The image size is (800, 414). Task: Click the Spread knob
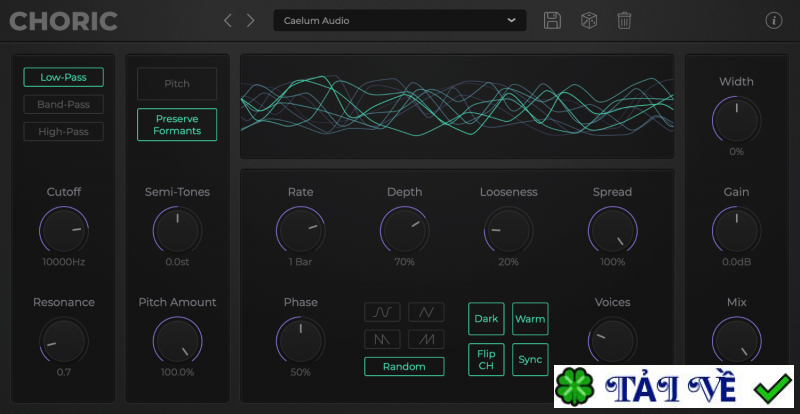613,230
